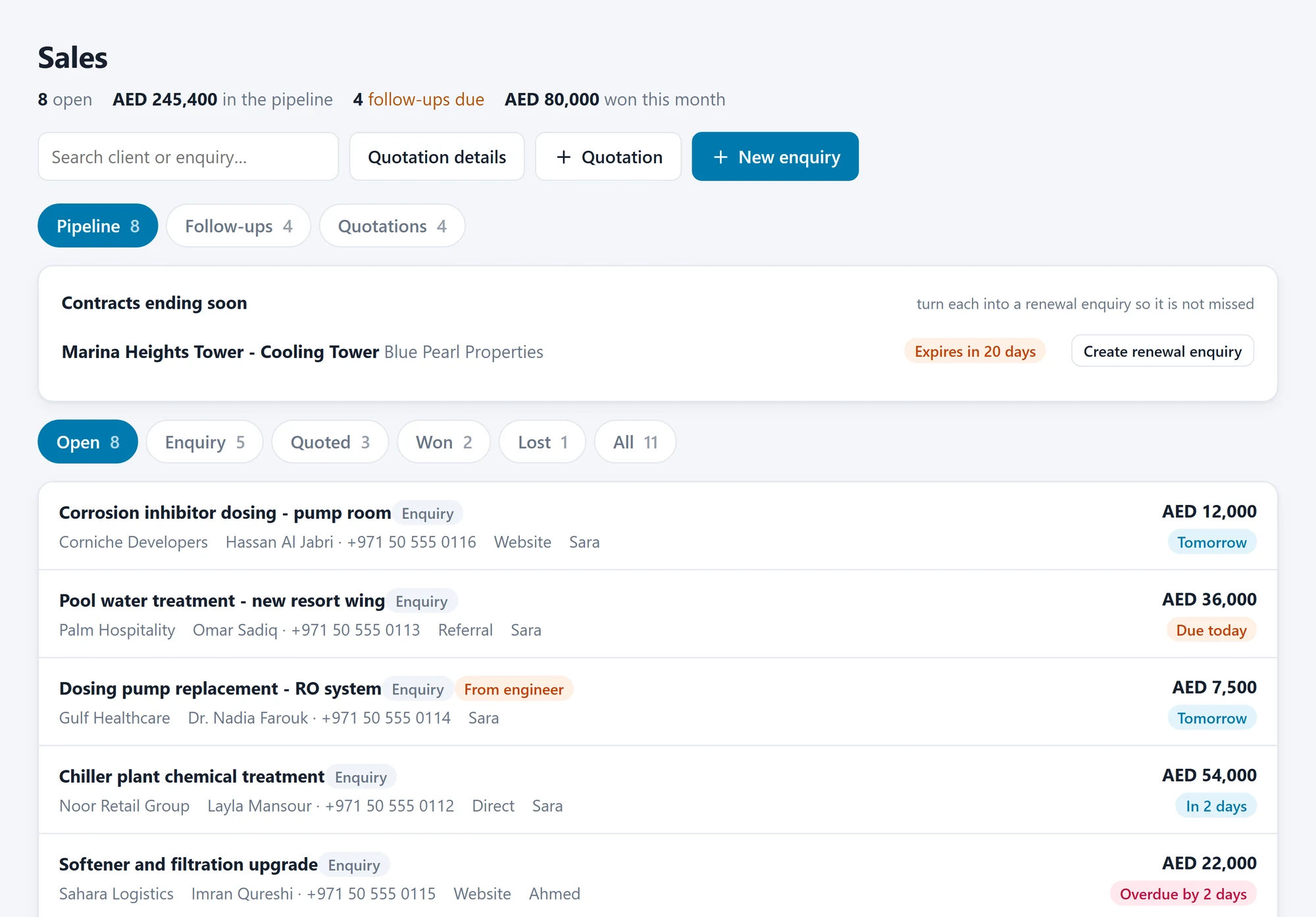This screenshot has height=917, width=1316.
Task: Click Imran Qureshi contact details
Action: 313,894
